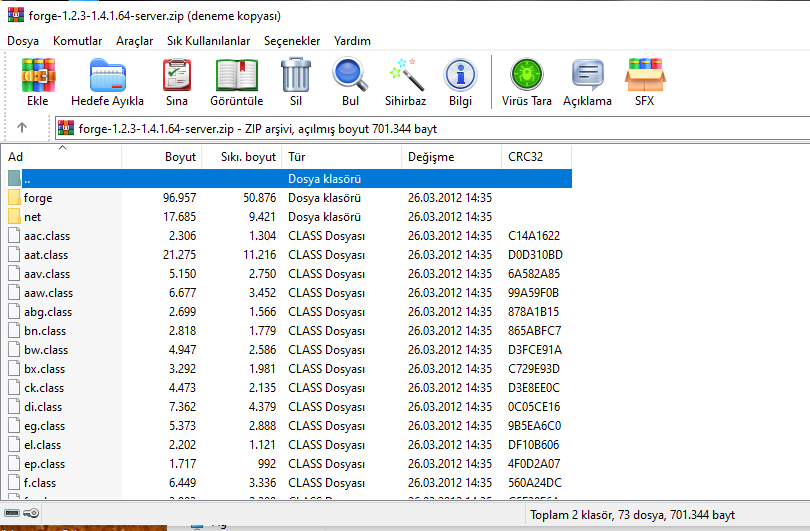810x531 pixels.
Task: Sort by the CRC32 column header
Action: (x=537, y=157)
